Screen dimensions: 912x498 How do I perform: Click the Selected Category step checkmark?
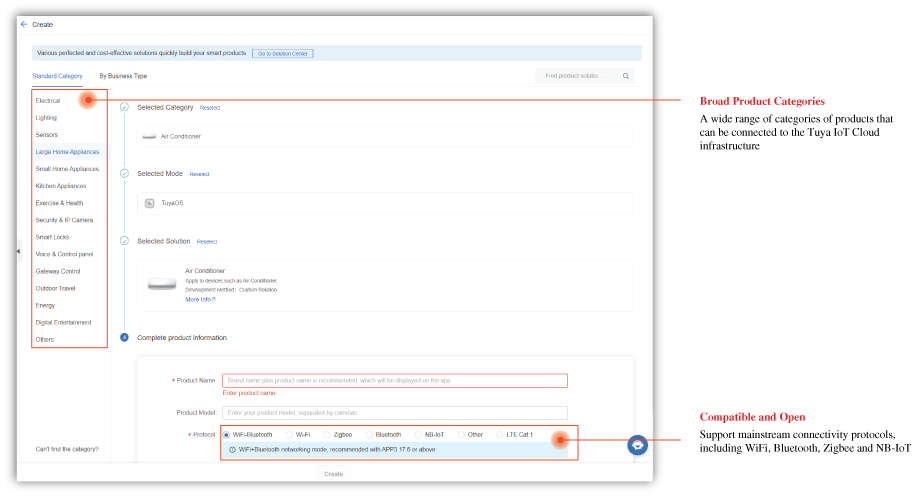pyautogui.click(x=124, y=107)
